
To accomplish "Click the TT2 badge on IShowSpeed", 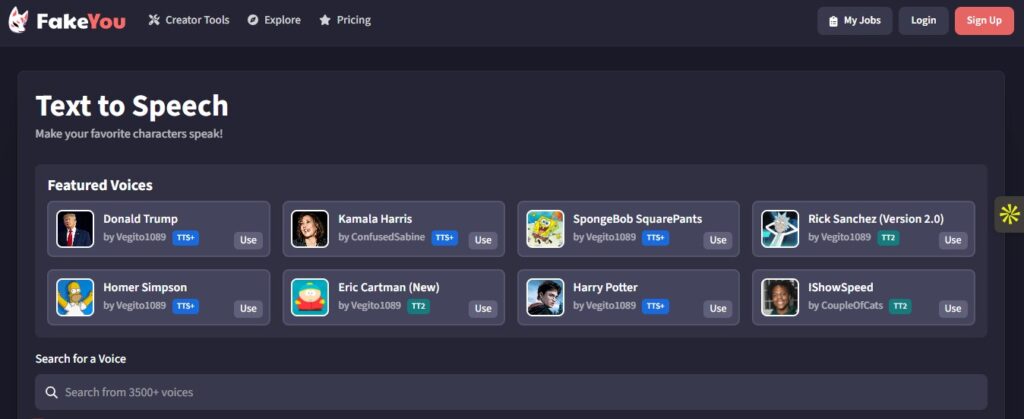I will (x=900, y=306).
